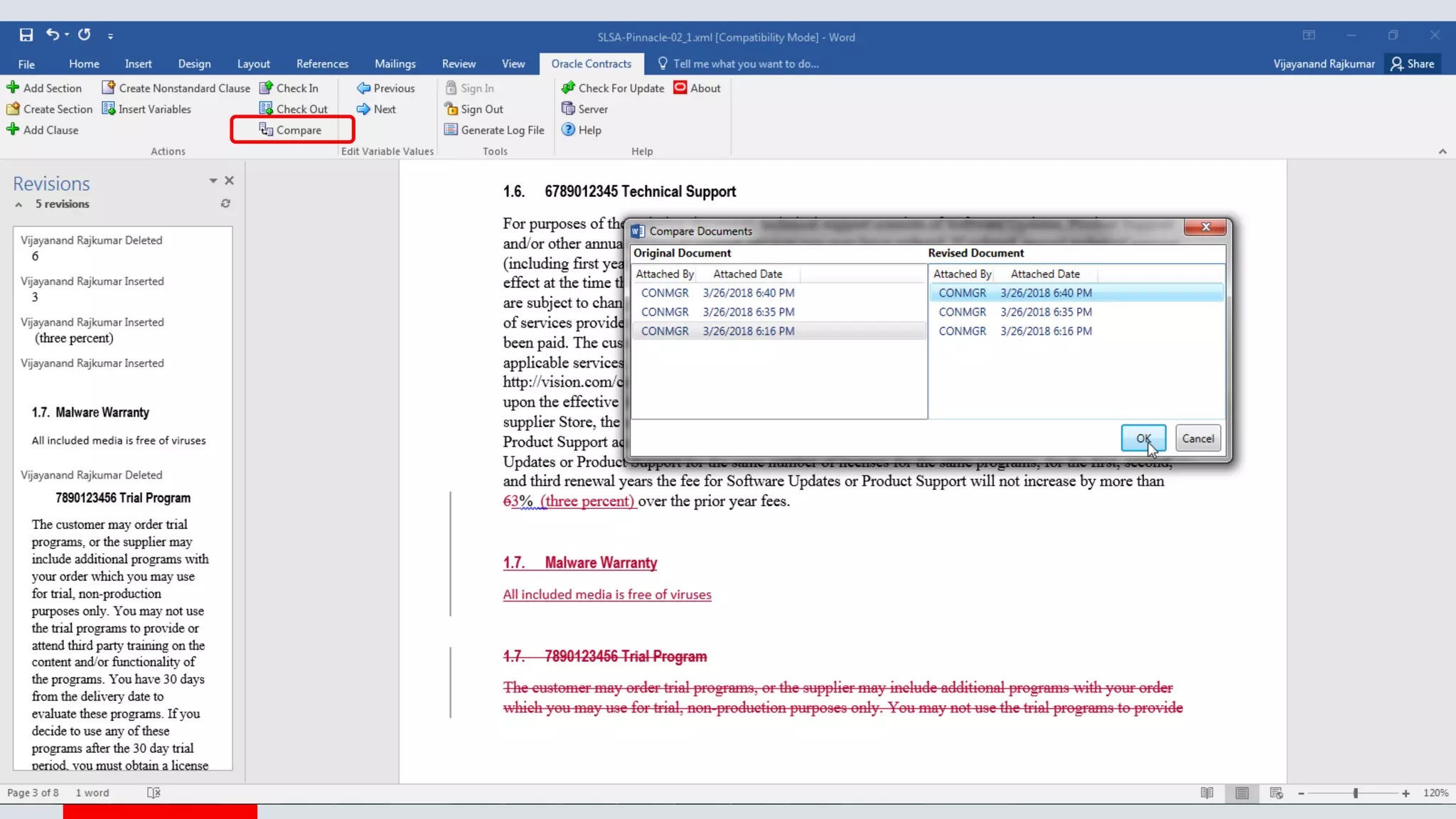Click the proofing errors status icon
Viewport: 1456px width, 819px height.
(154, 793)
